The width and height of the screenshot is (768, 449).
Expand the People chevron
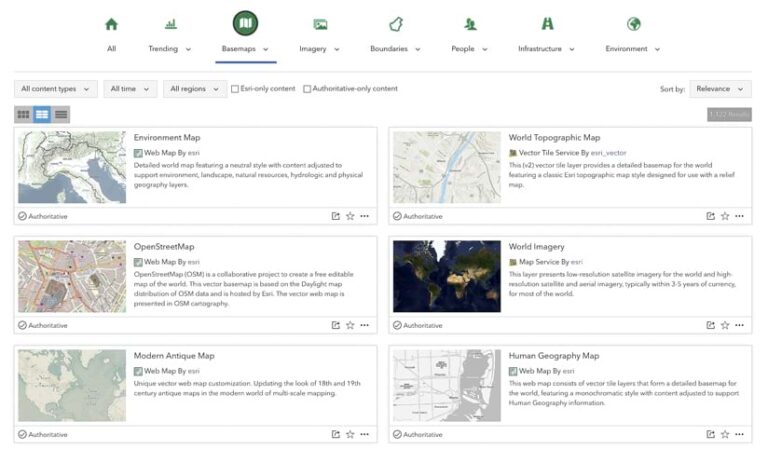[484, 49]
